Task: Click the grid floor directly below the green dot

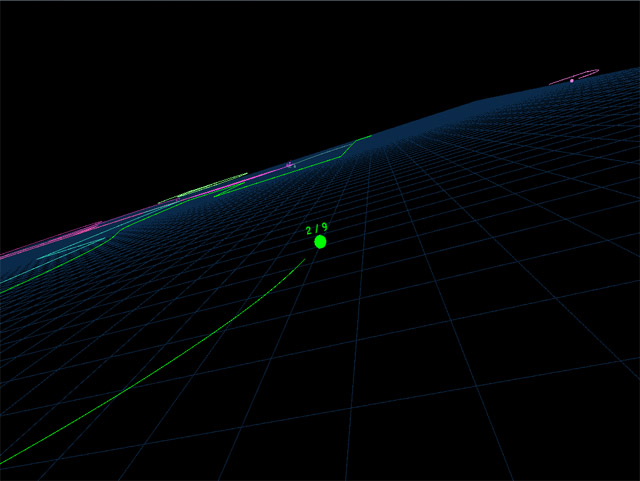Action: (x=322, y=300)
